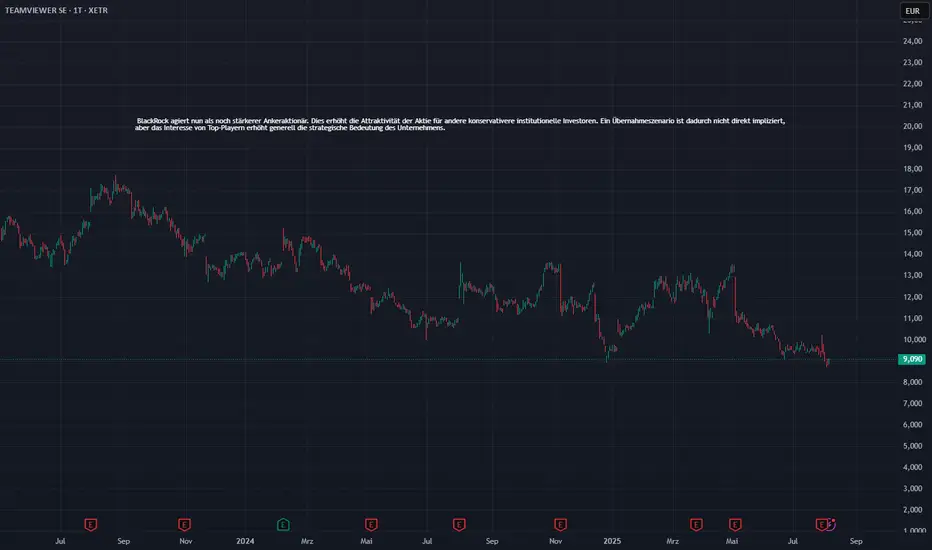Click the 2,000 price scale label
The image size is (932, 550).
tap(912, 510)
